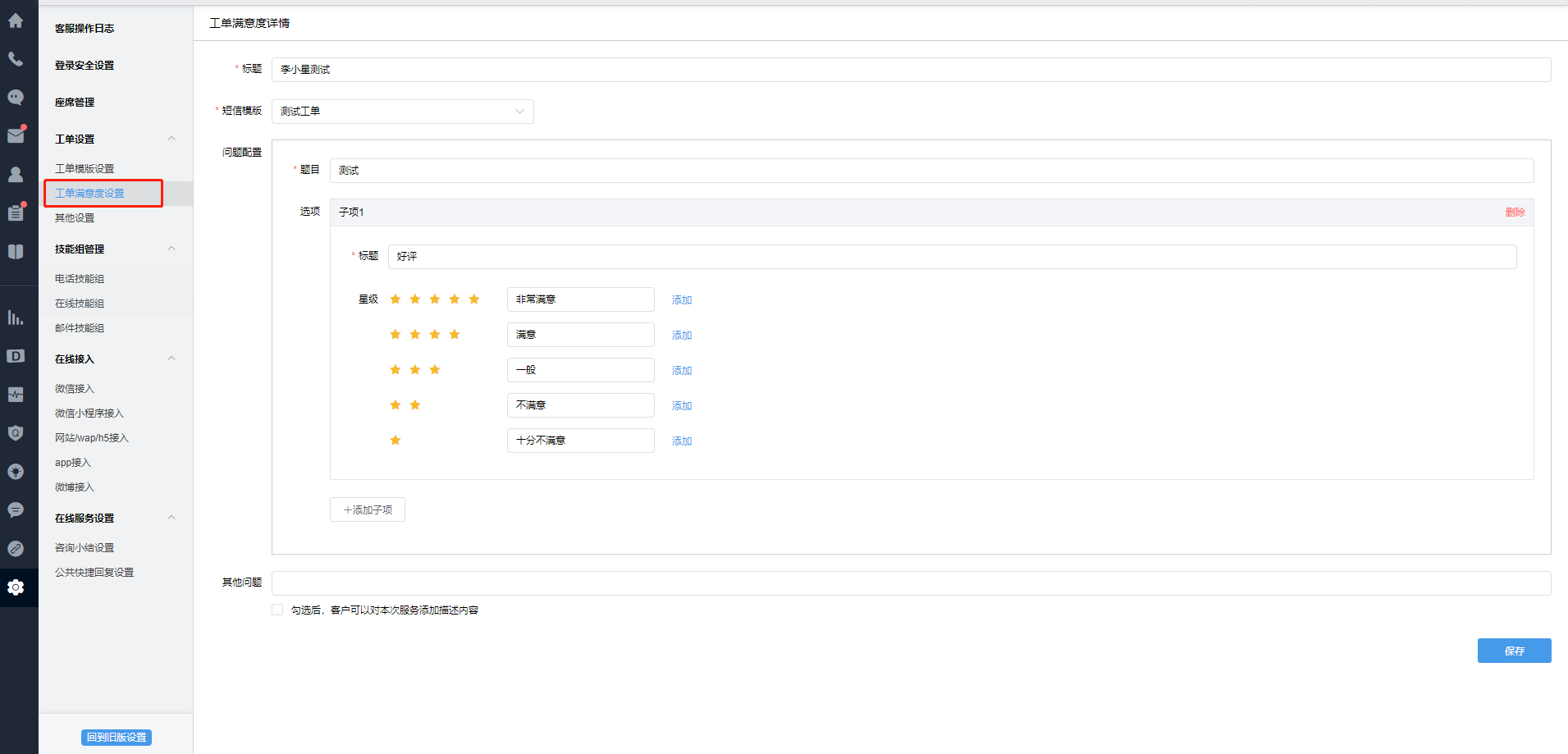Open the mail envelope icon with red dot
The image size is (1568, 754).
(x=16, y=135)
